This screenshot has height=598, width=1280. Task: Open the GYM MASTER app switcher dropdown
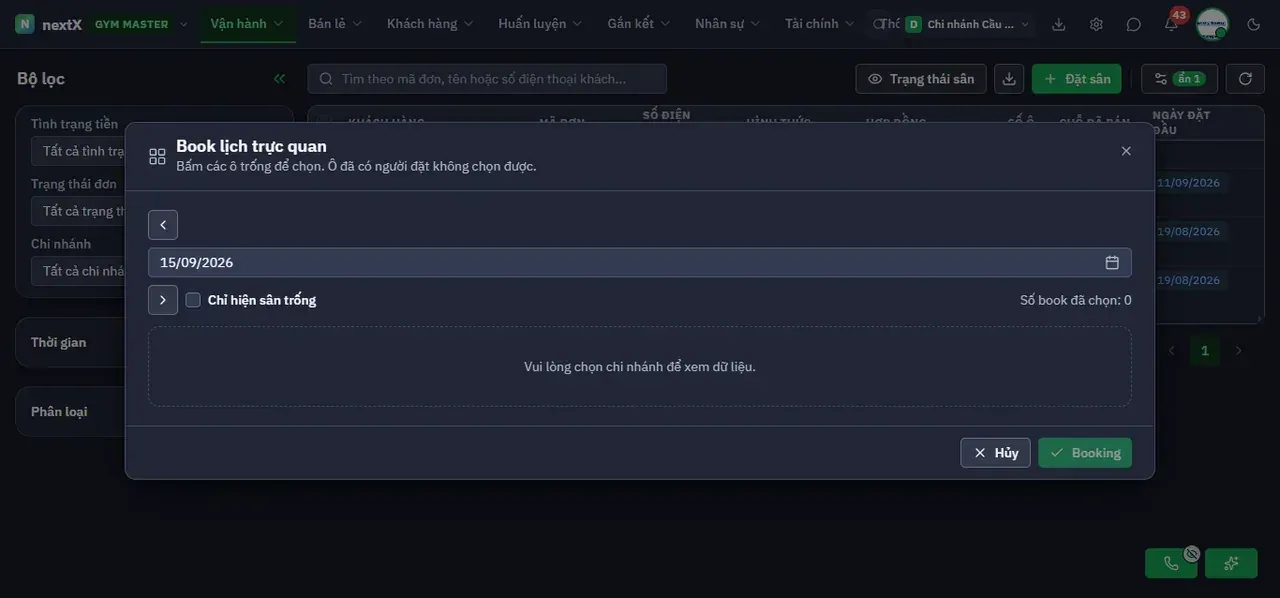tap(141, 24)
